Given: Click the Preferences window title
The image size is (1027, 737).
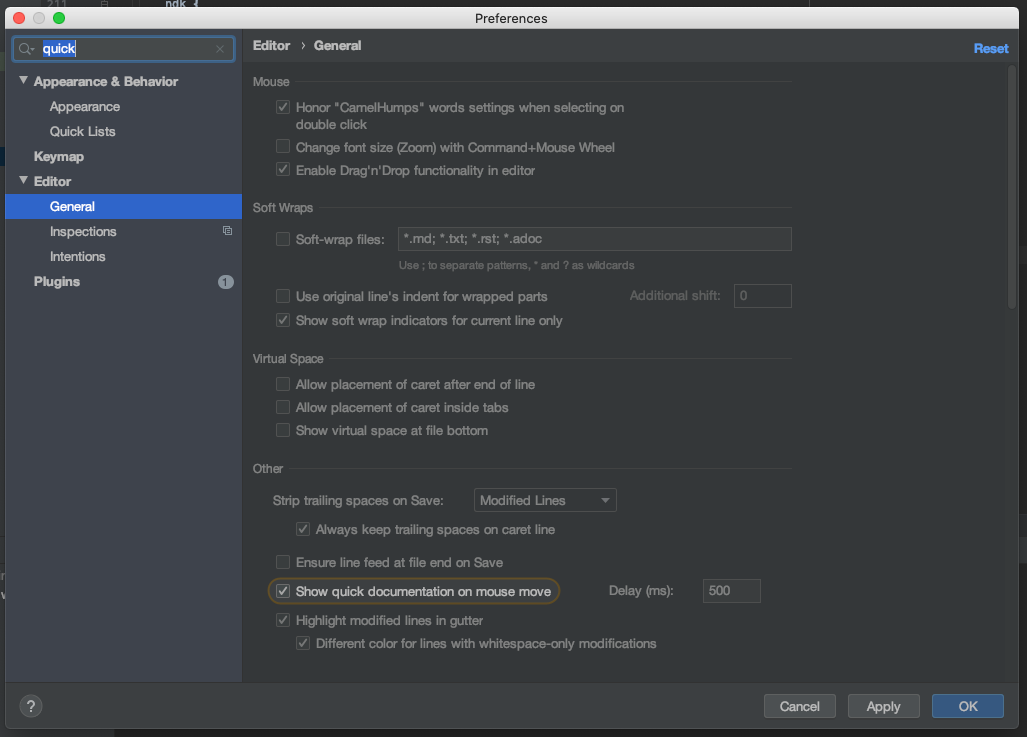Looking at the screenshot, I should pyautogui.click(x=511, y=18).
